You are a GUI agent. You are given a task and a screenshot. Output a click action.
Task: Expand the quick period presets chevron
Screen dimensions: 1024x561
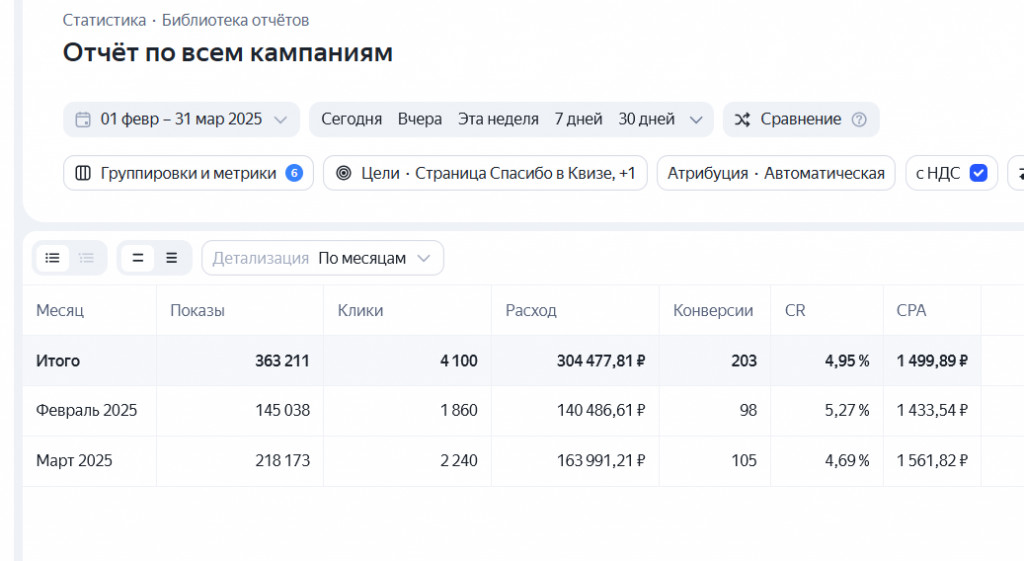click(696, 120)
